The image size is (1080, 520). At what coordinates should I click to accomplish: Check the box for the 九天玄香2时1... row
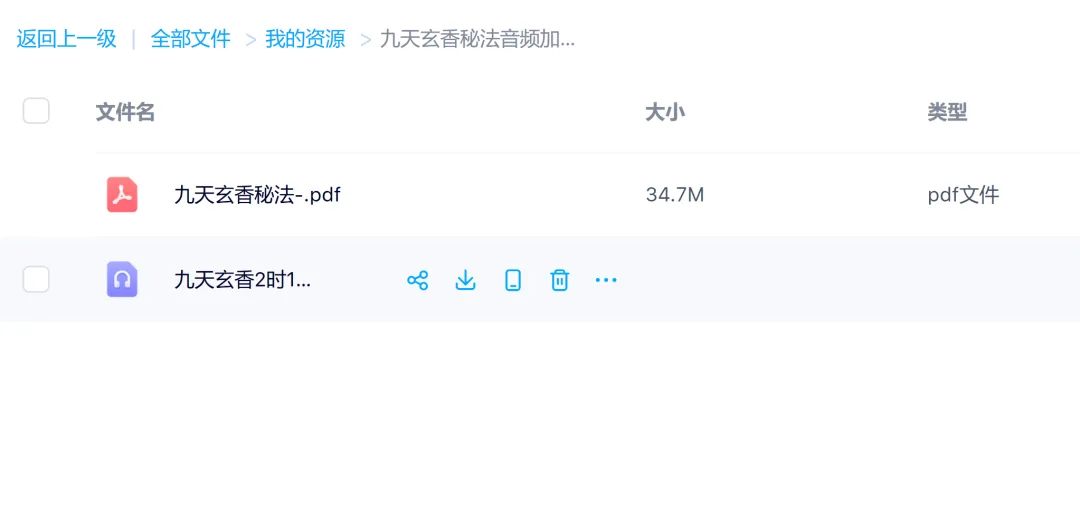37,280
